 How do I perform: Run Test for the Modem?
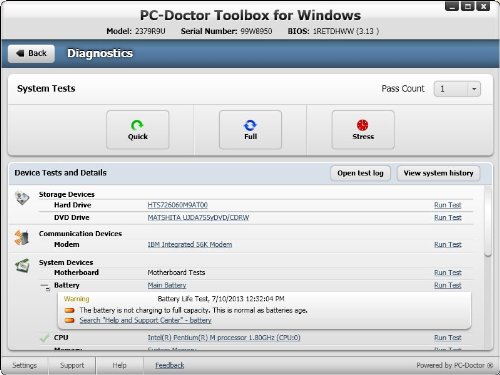coord(448,244)
